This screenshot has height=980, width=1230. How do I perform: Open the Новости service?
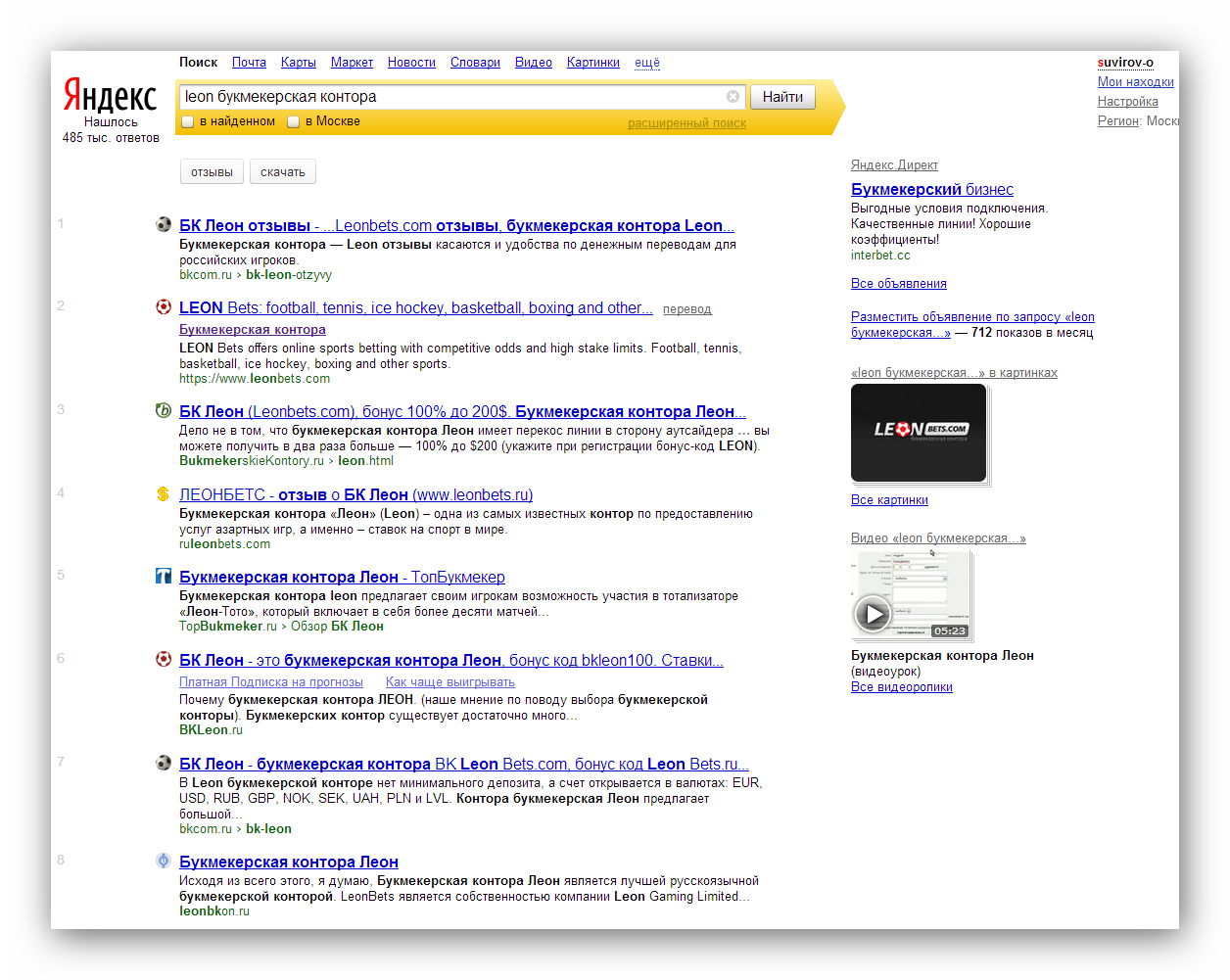[x=411, y=63]
